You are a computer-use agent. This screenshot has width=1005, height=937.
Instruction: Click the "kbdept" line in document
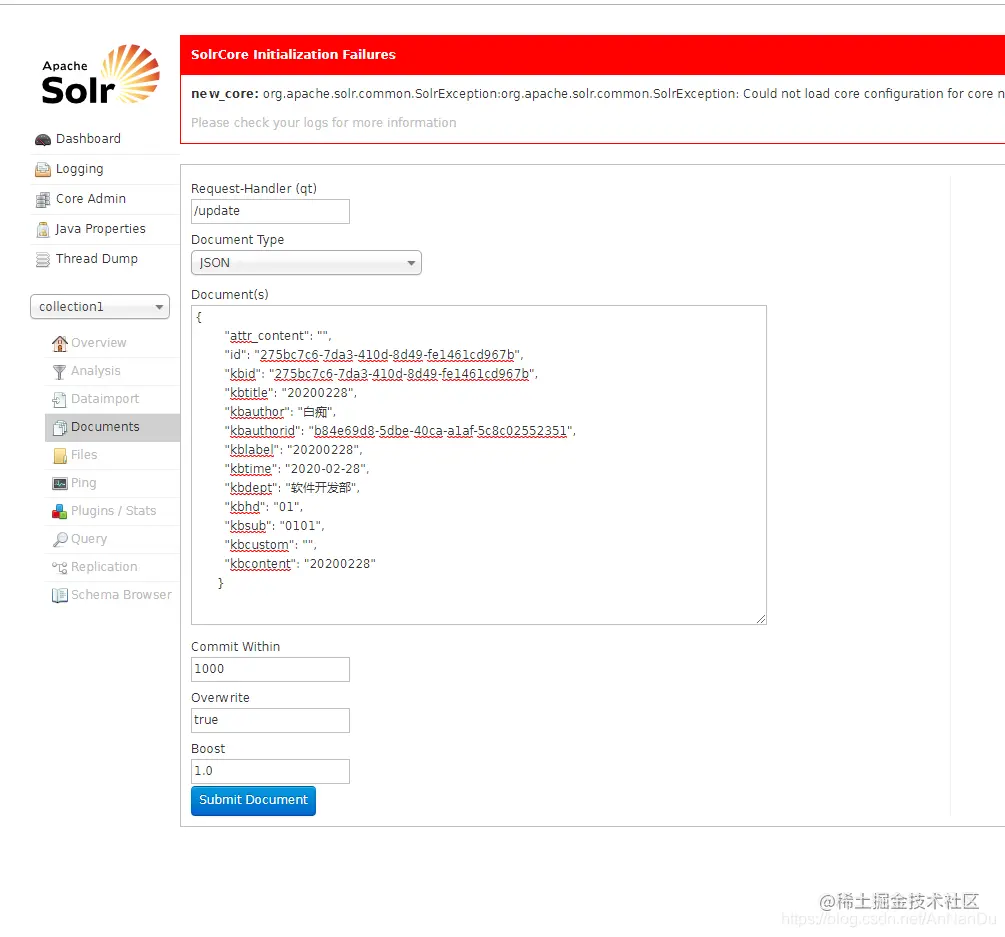pos(292,488)
